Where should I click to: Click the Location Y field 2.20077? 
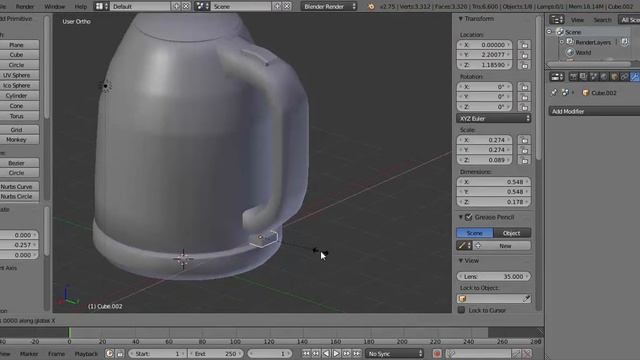click(484, 55)
